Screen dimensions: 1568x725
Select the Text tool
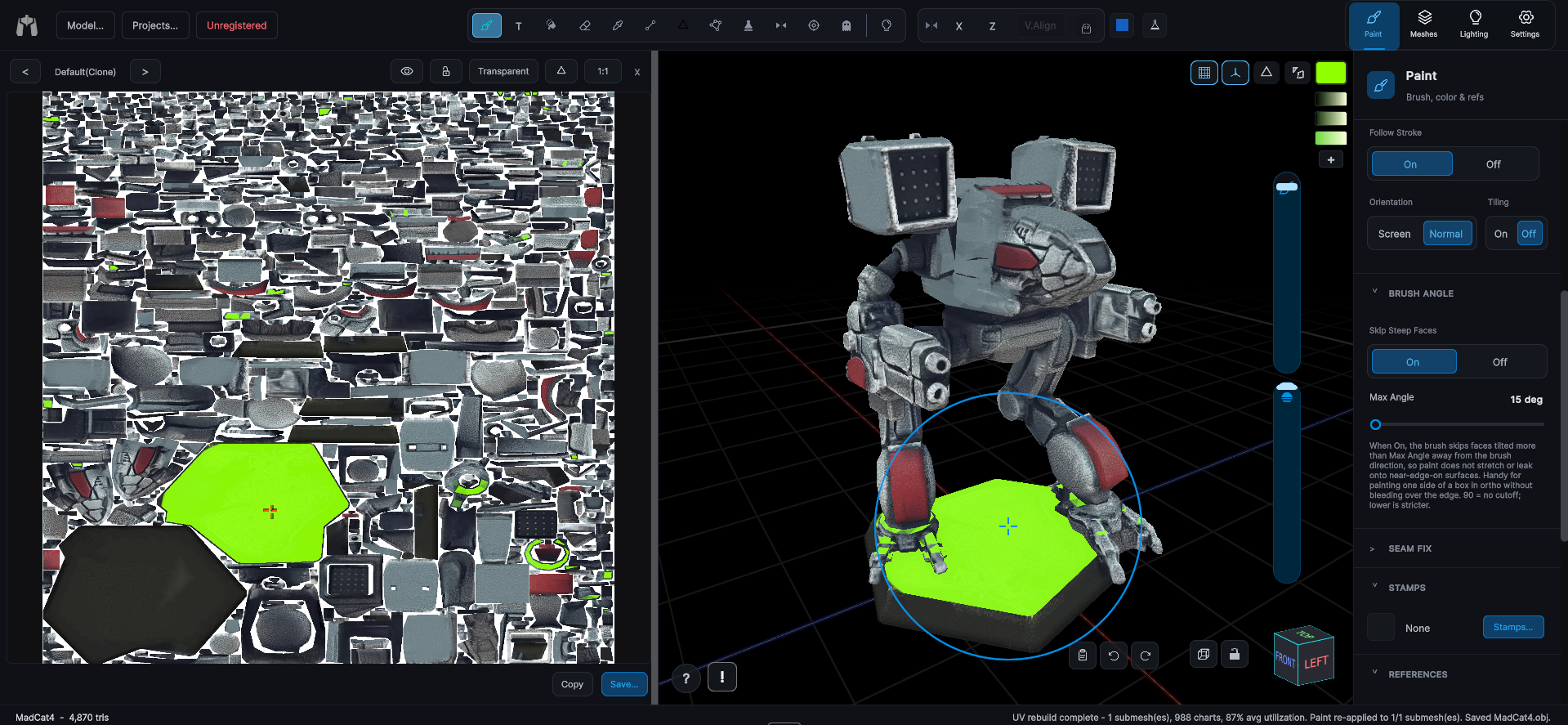[x=519, y=25]
